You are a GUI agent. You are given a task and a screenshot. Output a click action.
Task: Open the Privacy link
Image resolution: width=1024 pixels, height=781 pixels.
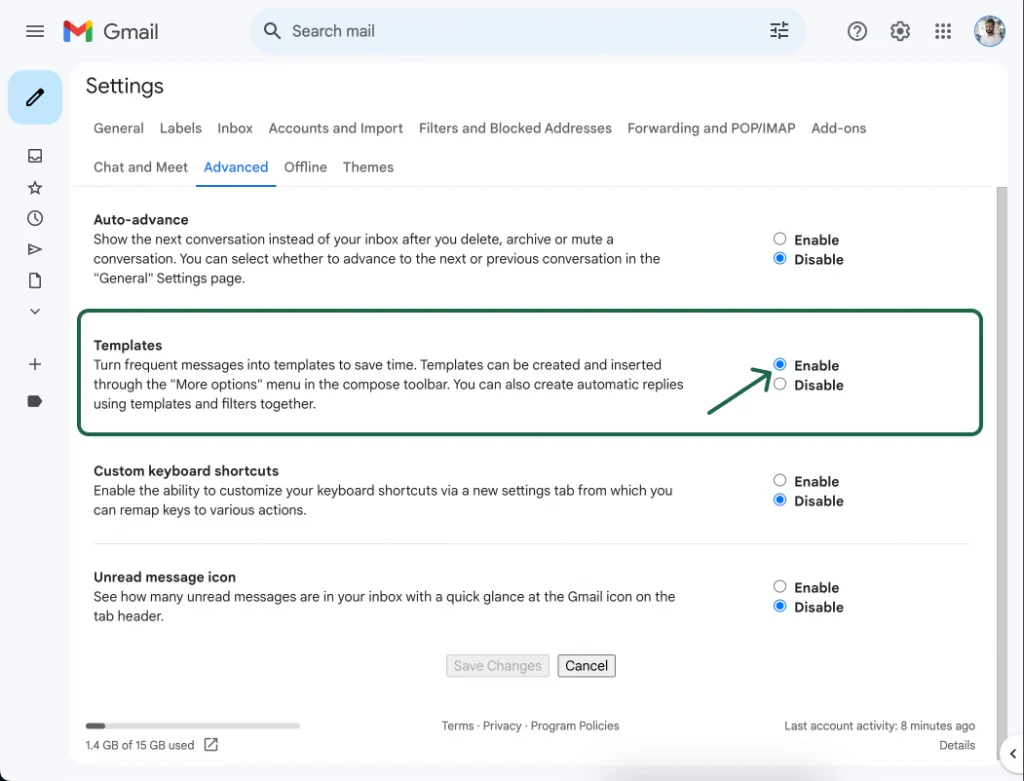(502, 725)
